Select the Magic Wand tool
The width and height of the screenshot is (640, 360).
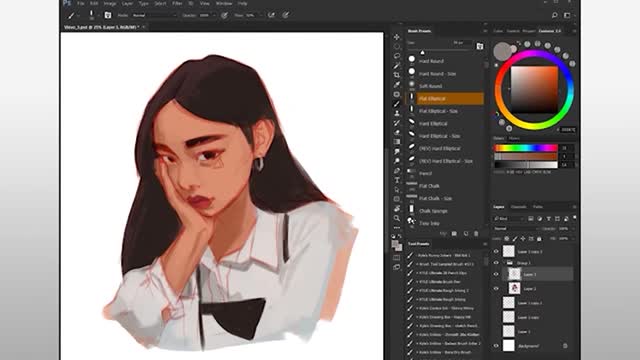[x=397, y=65]
